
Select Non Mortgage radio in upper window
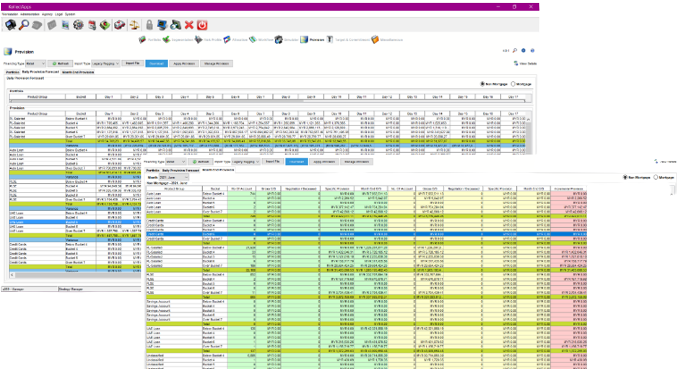482,84
